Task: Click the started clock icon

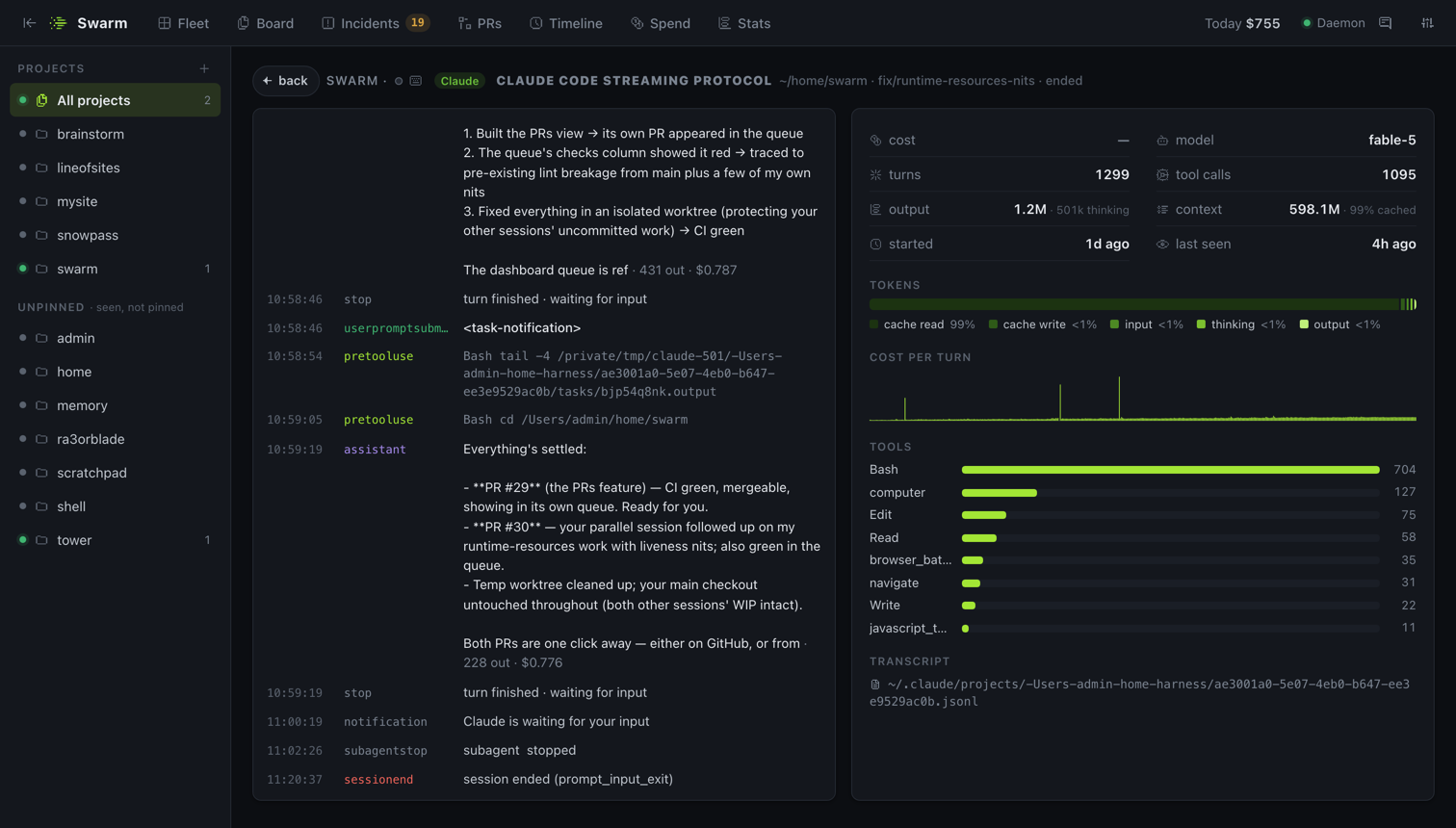Action: pos(875,244)
